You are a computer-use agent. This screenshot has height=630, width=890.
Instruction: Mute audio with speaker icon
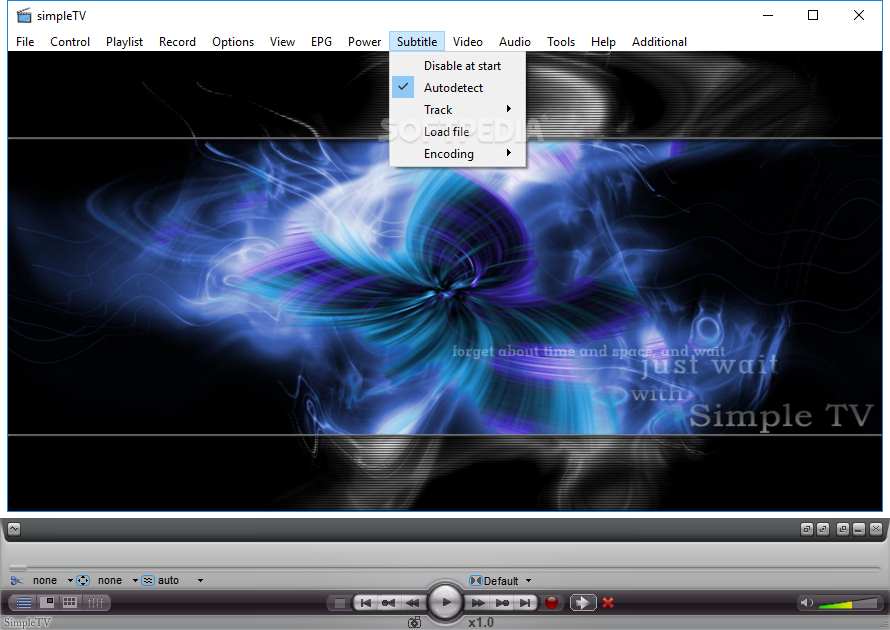(805, 602)
